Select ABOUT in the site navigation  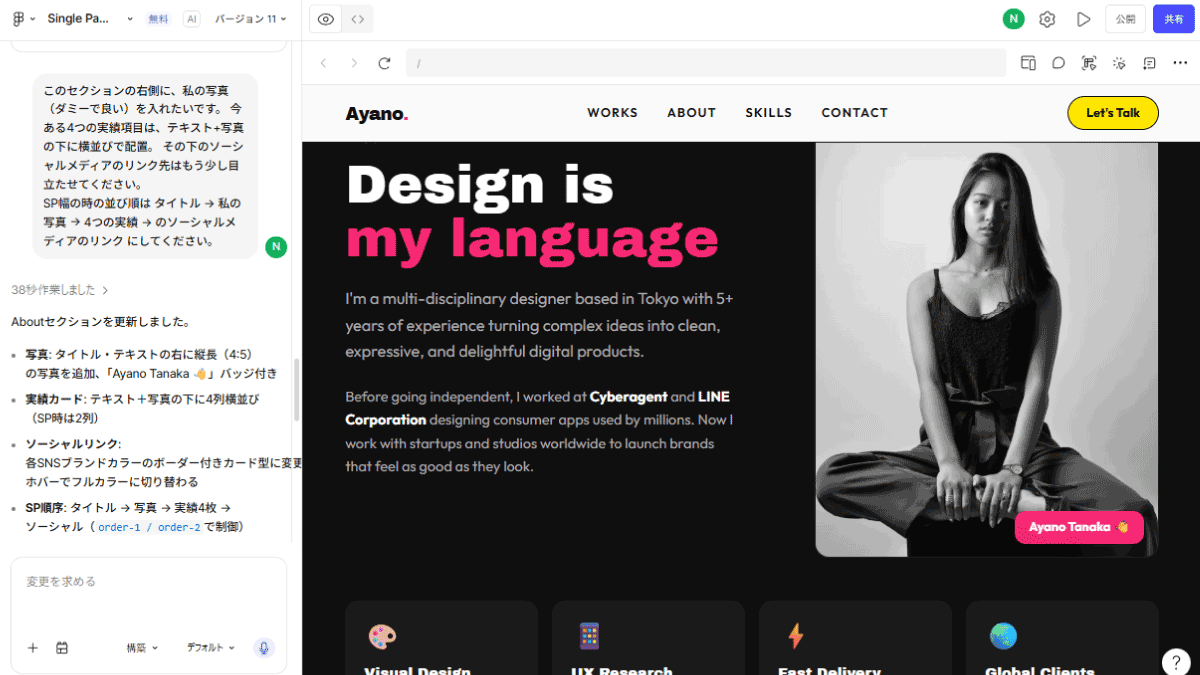691,113
